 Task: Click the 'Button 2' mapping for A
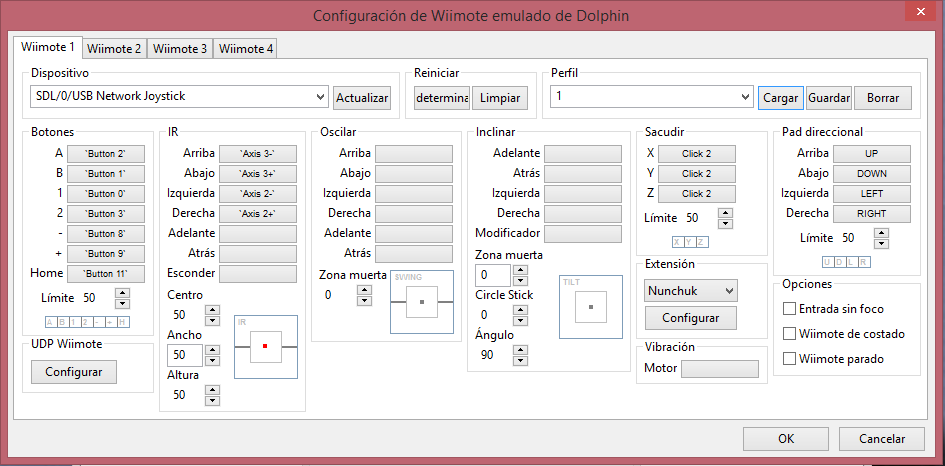point(106,154)
